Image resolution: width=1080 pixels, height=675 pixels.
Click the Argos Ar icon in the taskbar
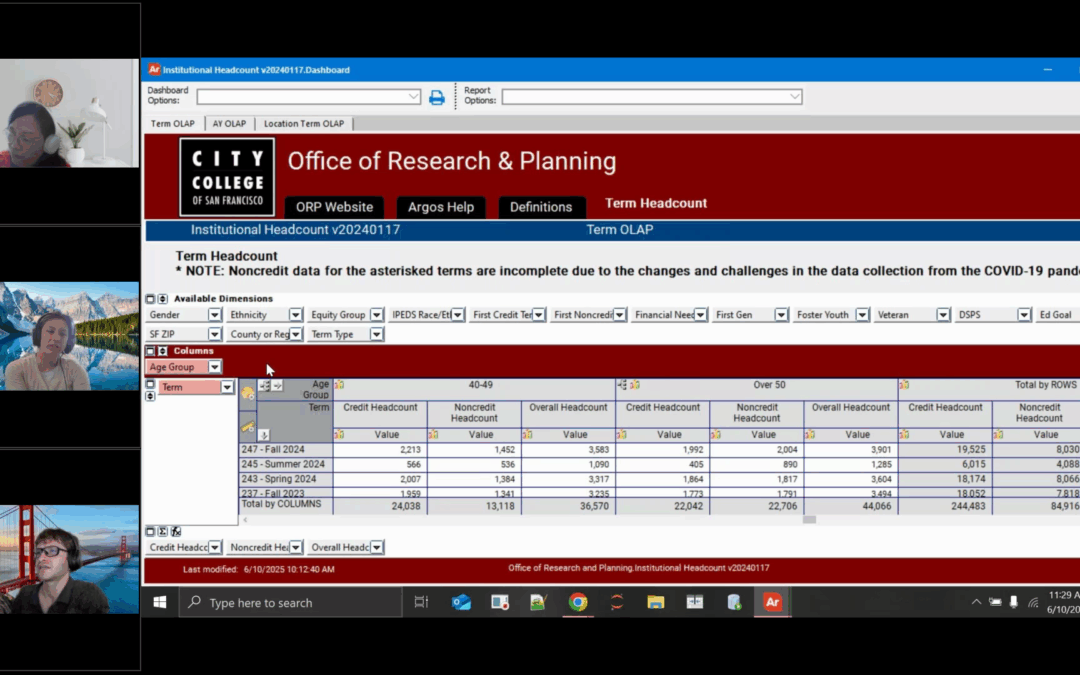772,603
